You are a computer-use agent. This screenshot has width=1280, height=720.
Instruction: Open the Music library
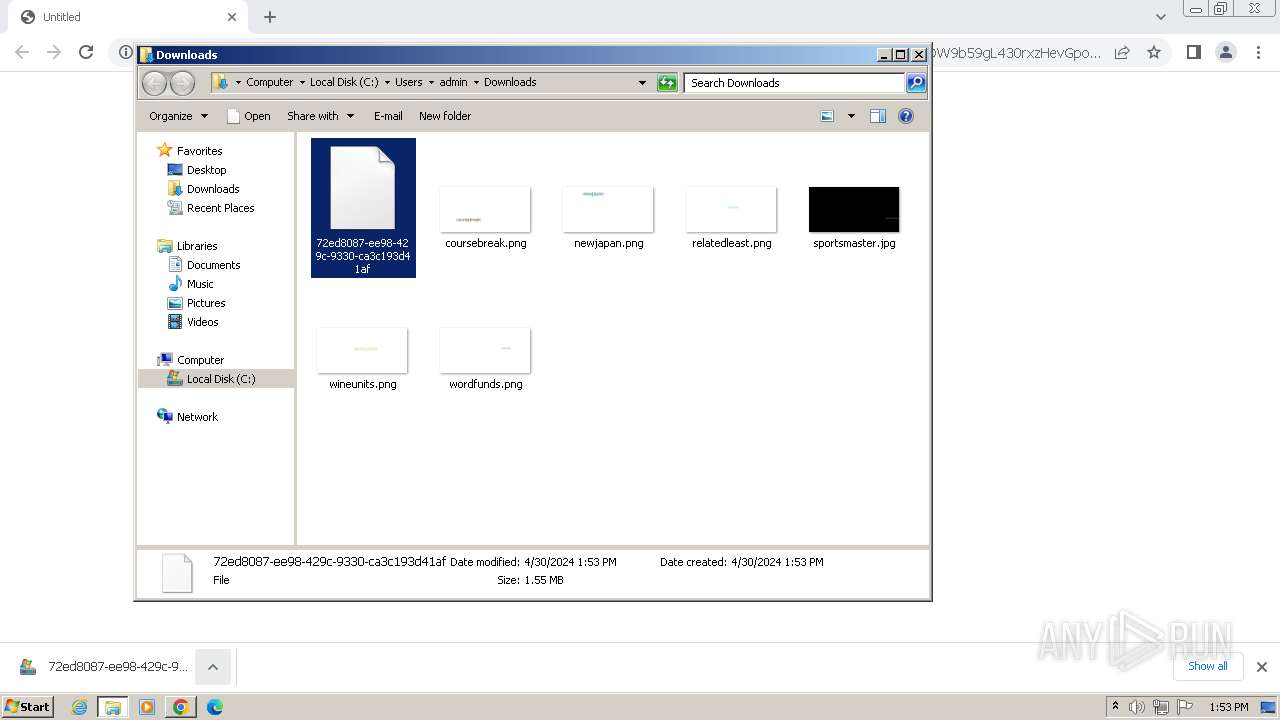coord(200,284)
